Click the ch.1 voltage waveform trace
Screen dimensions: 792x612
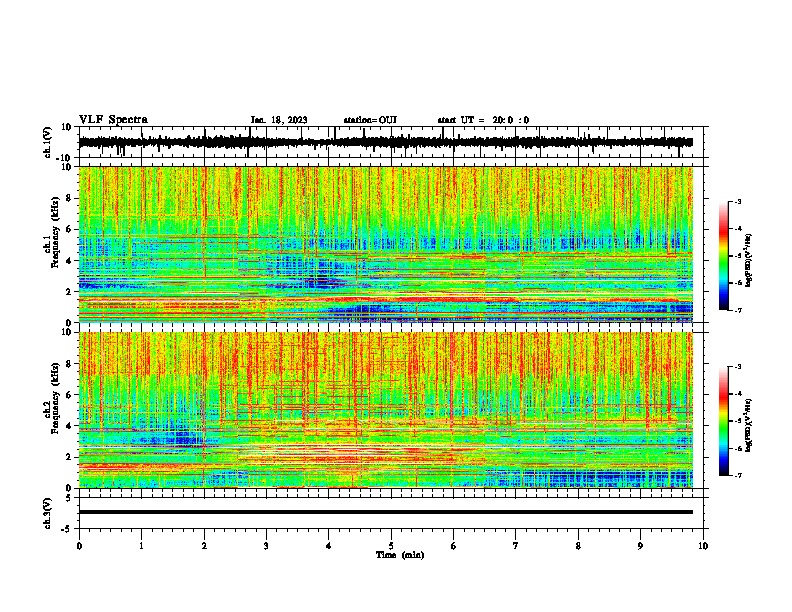(386, 142)
